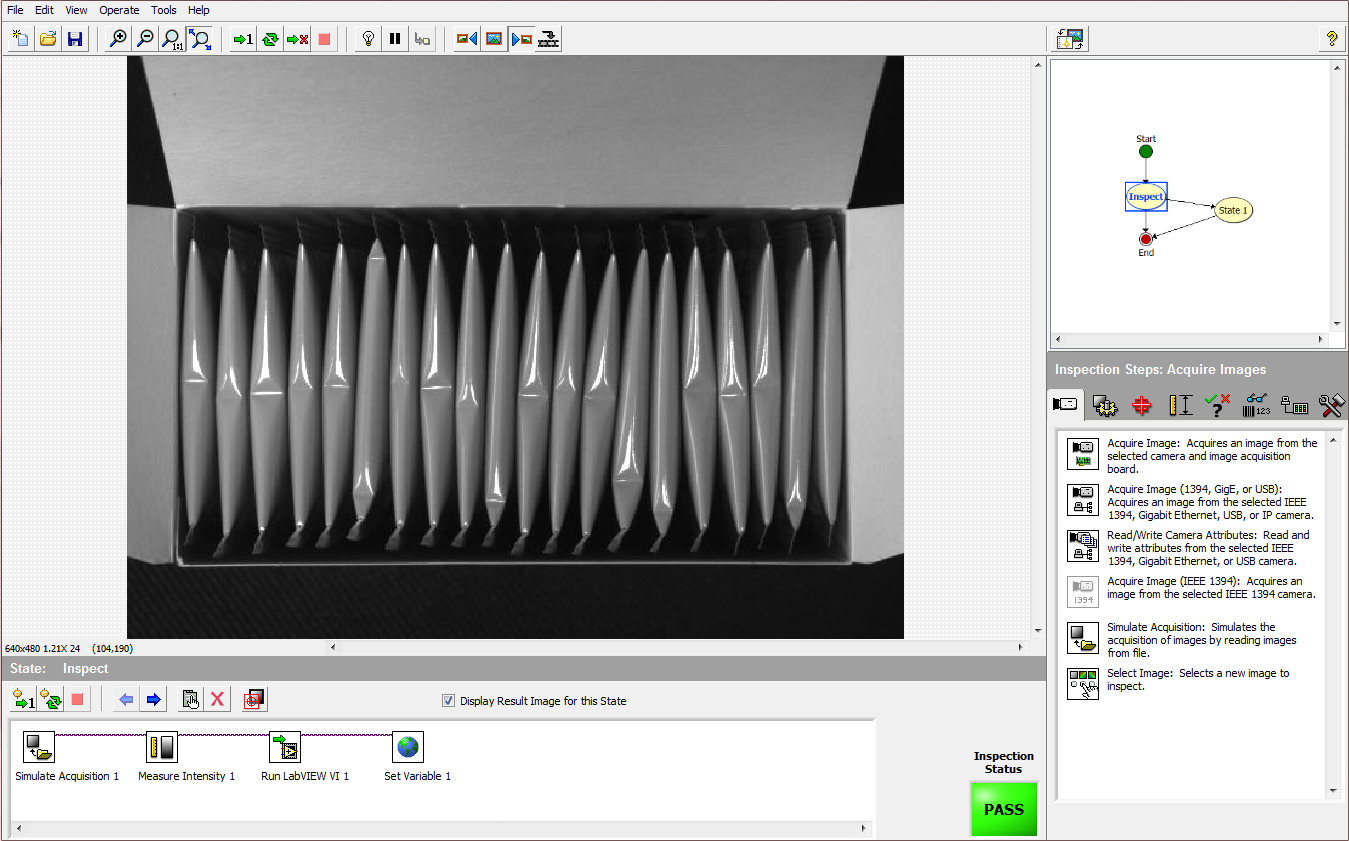Click the Set Variable 1 globe step
This screenshot has width=1349, height=841.
tap(407, 747)
